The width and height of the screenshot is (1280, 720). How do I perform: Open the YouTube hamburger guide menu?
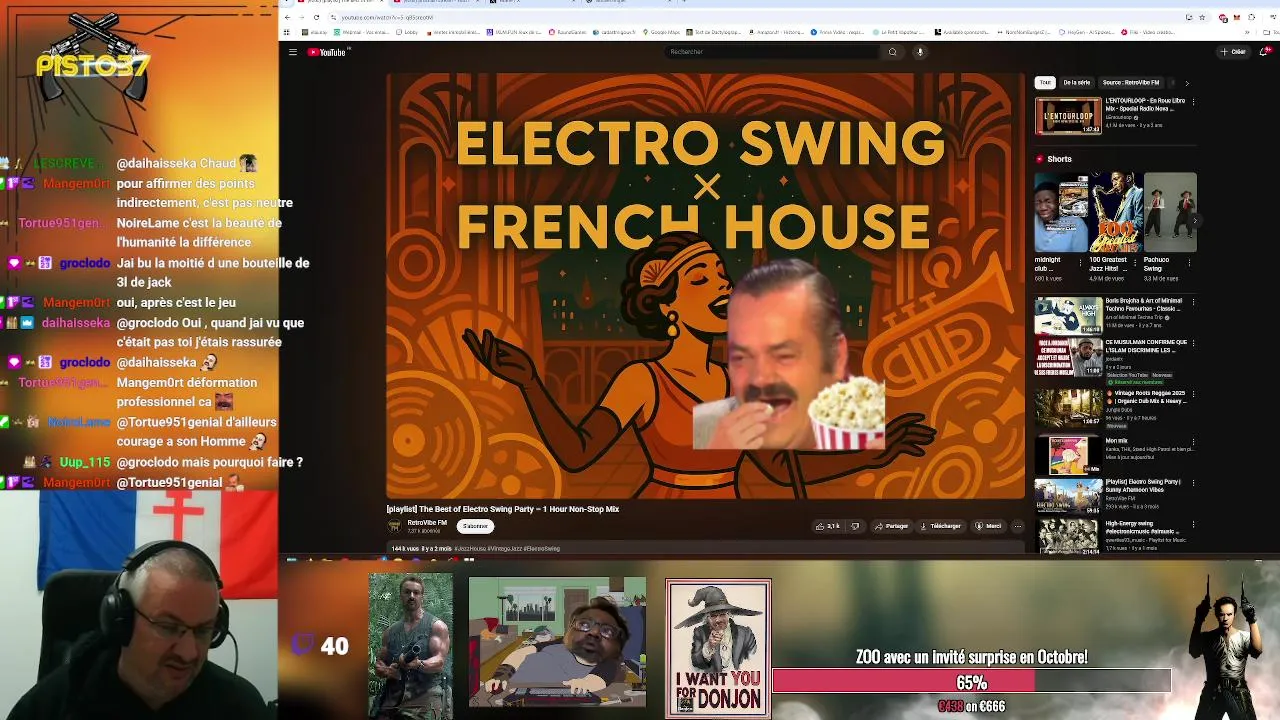coord(293,52)
